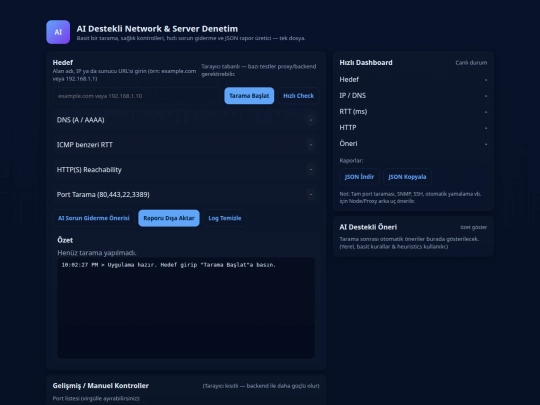
Task: Copy report using JSON Kopyala
Action: click(x=407, y=177)
